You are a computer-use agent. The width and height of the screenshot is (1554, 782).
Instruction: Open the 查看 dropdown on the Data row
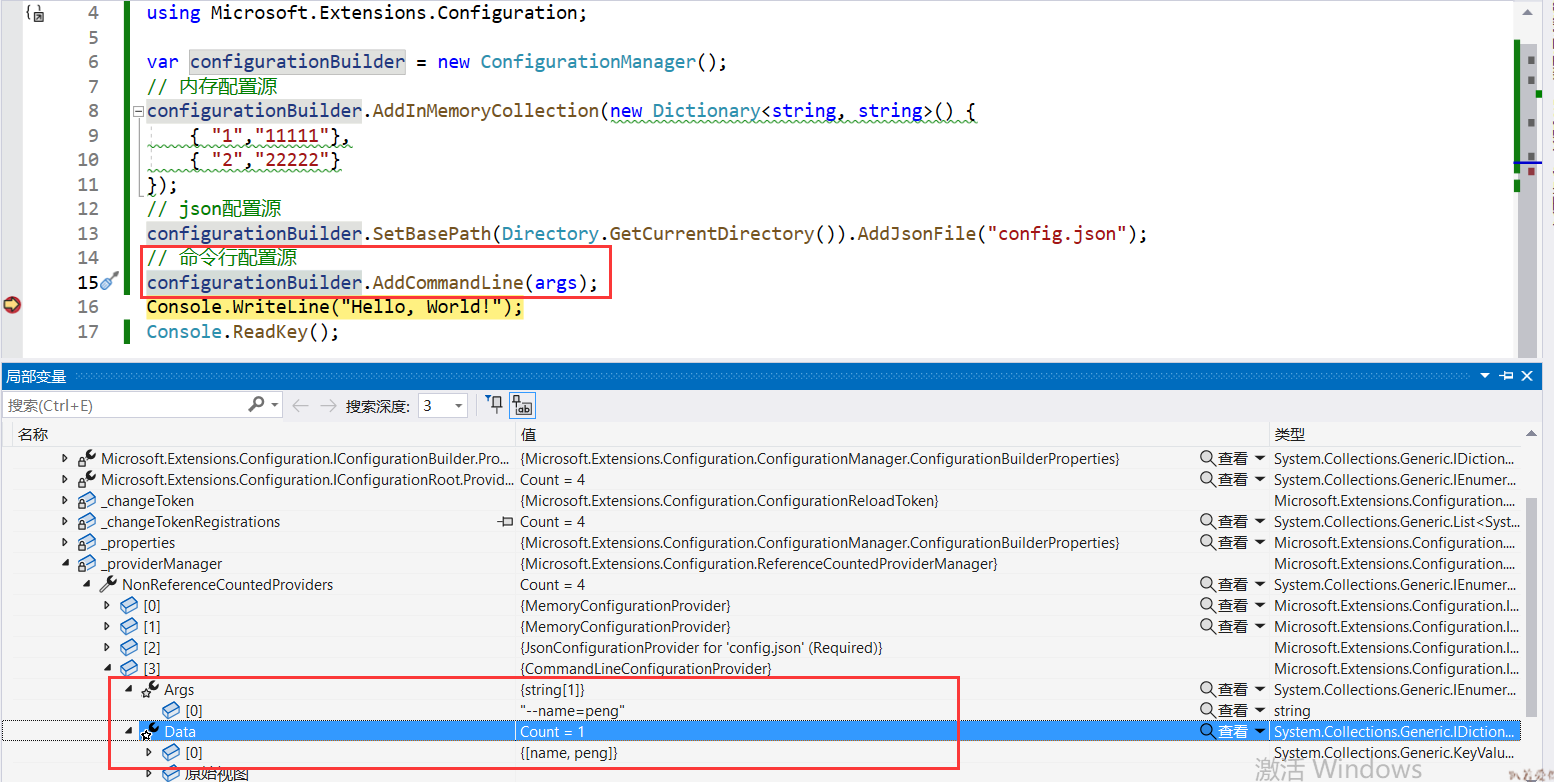tap(1260, 732)
